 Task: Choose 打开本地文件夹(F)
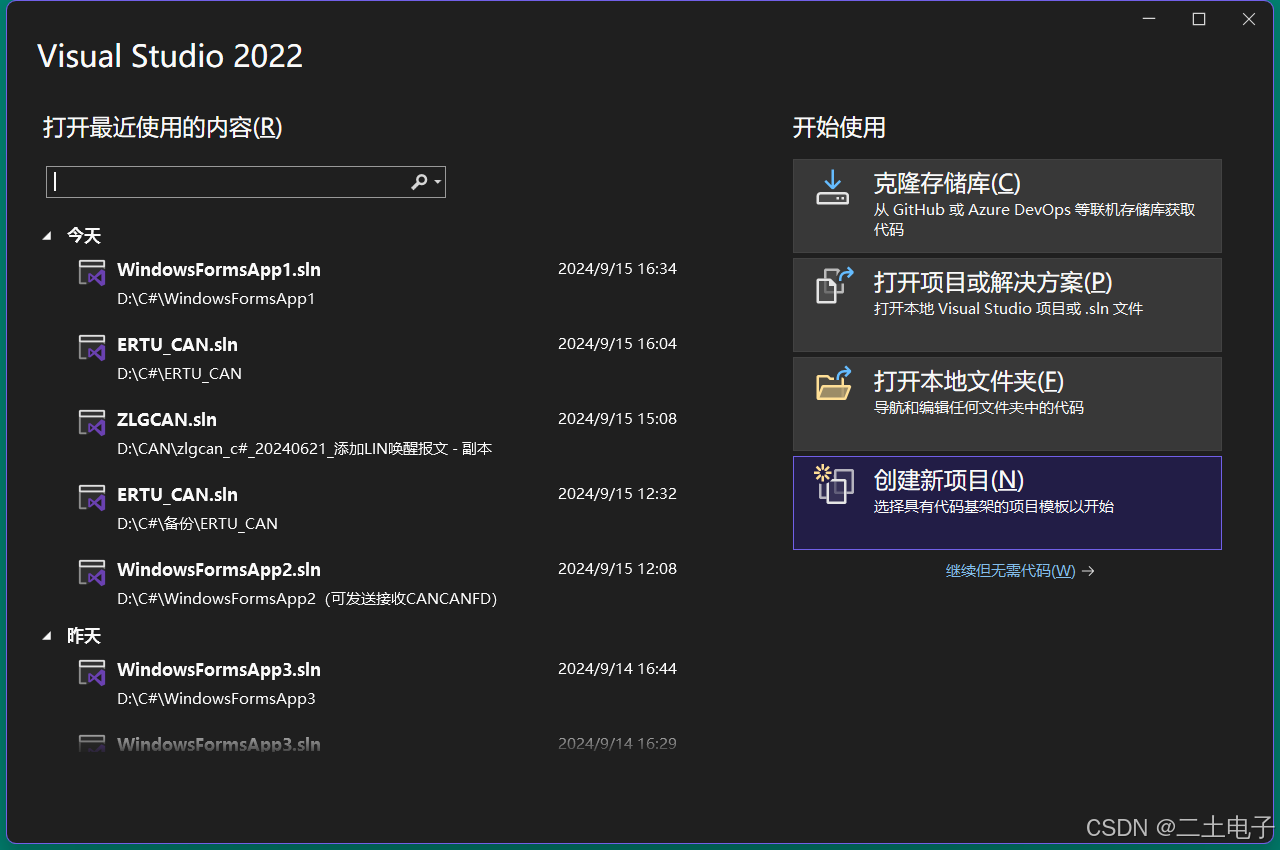(1007, 404)
